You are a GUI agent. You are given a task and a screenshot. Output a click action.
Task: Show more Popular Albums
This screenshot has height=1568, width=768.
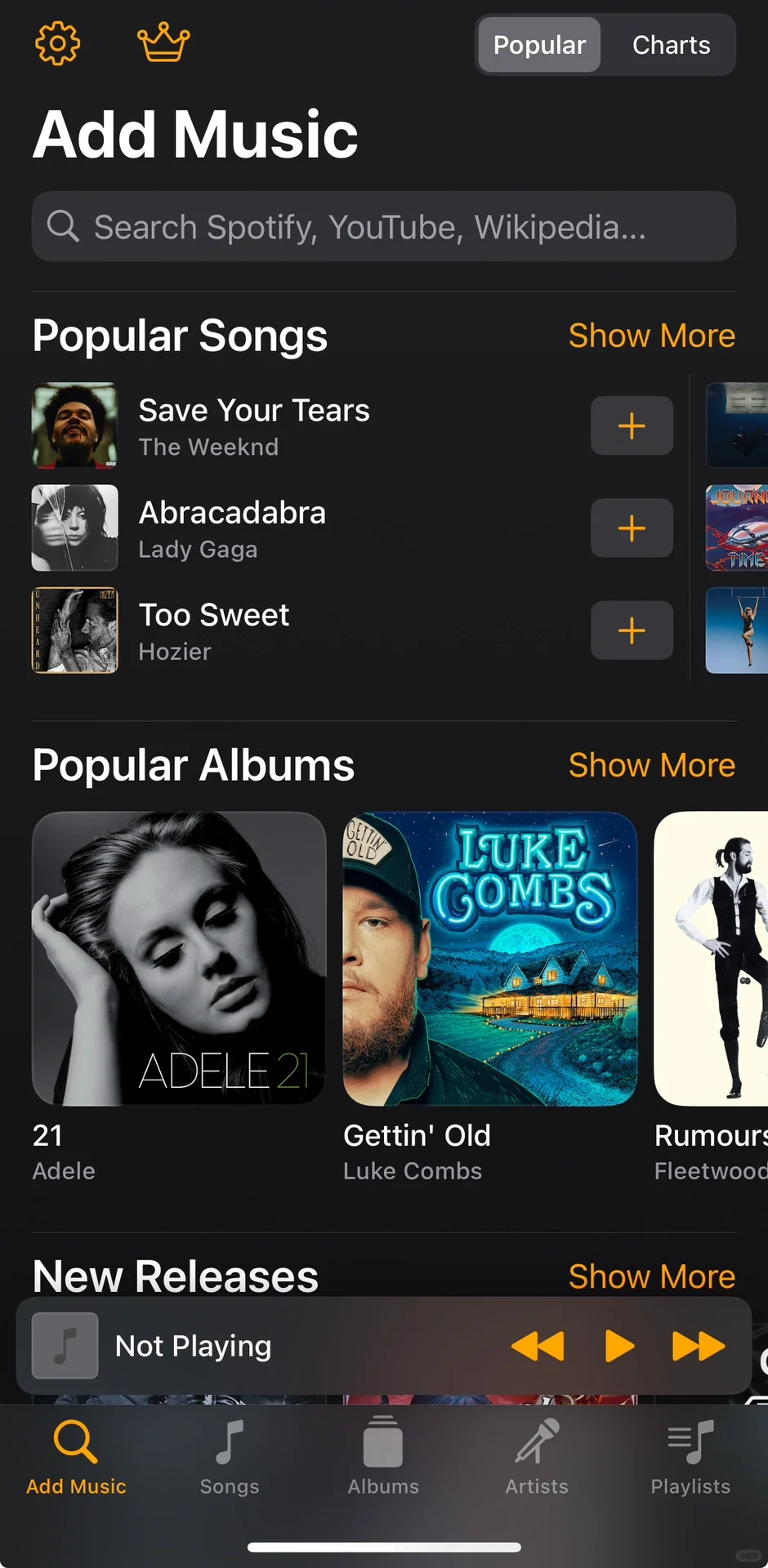click(x=652, y=765)
